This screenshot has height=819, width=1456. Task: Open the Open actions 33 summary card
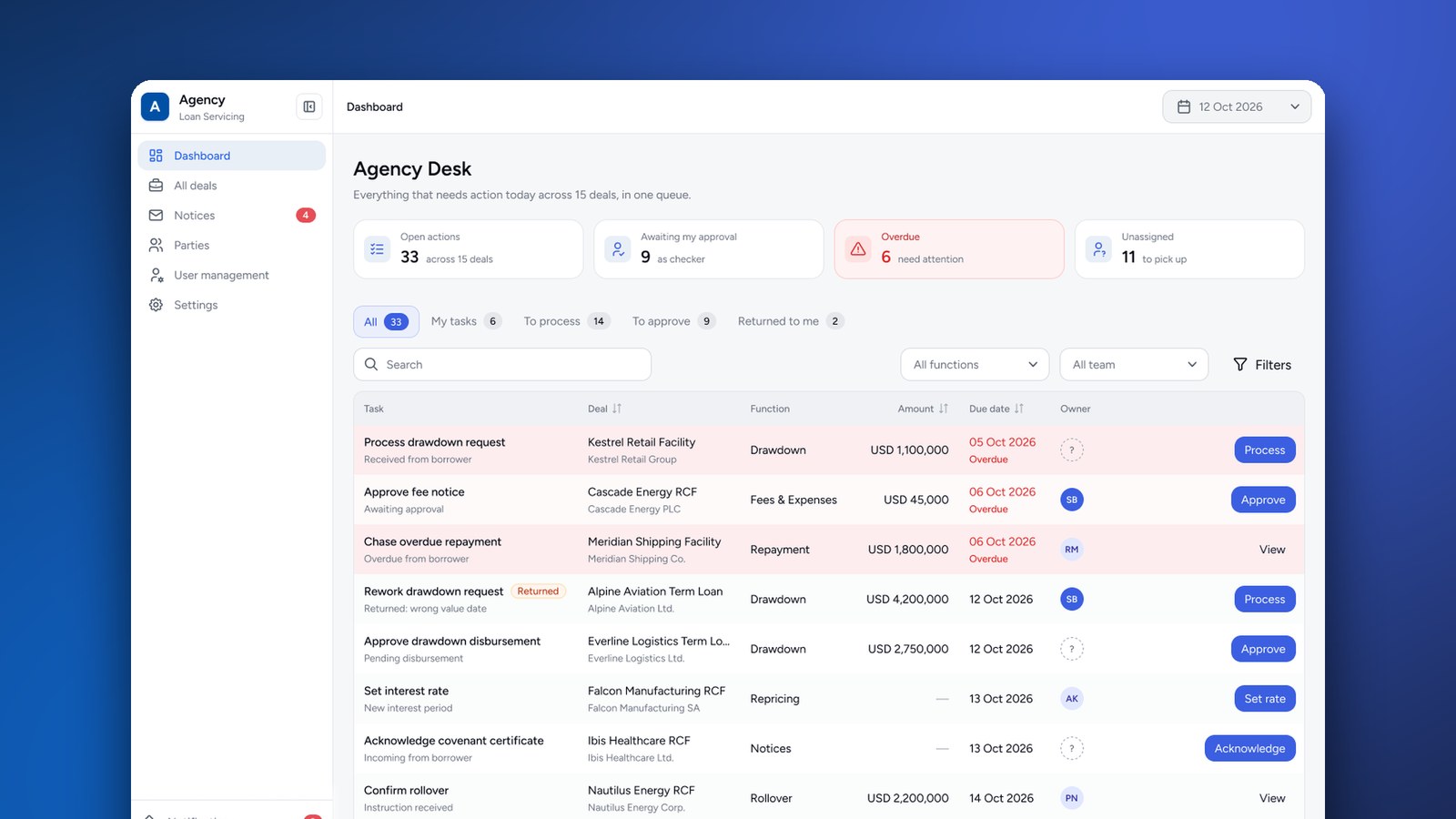coord(469,248)
